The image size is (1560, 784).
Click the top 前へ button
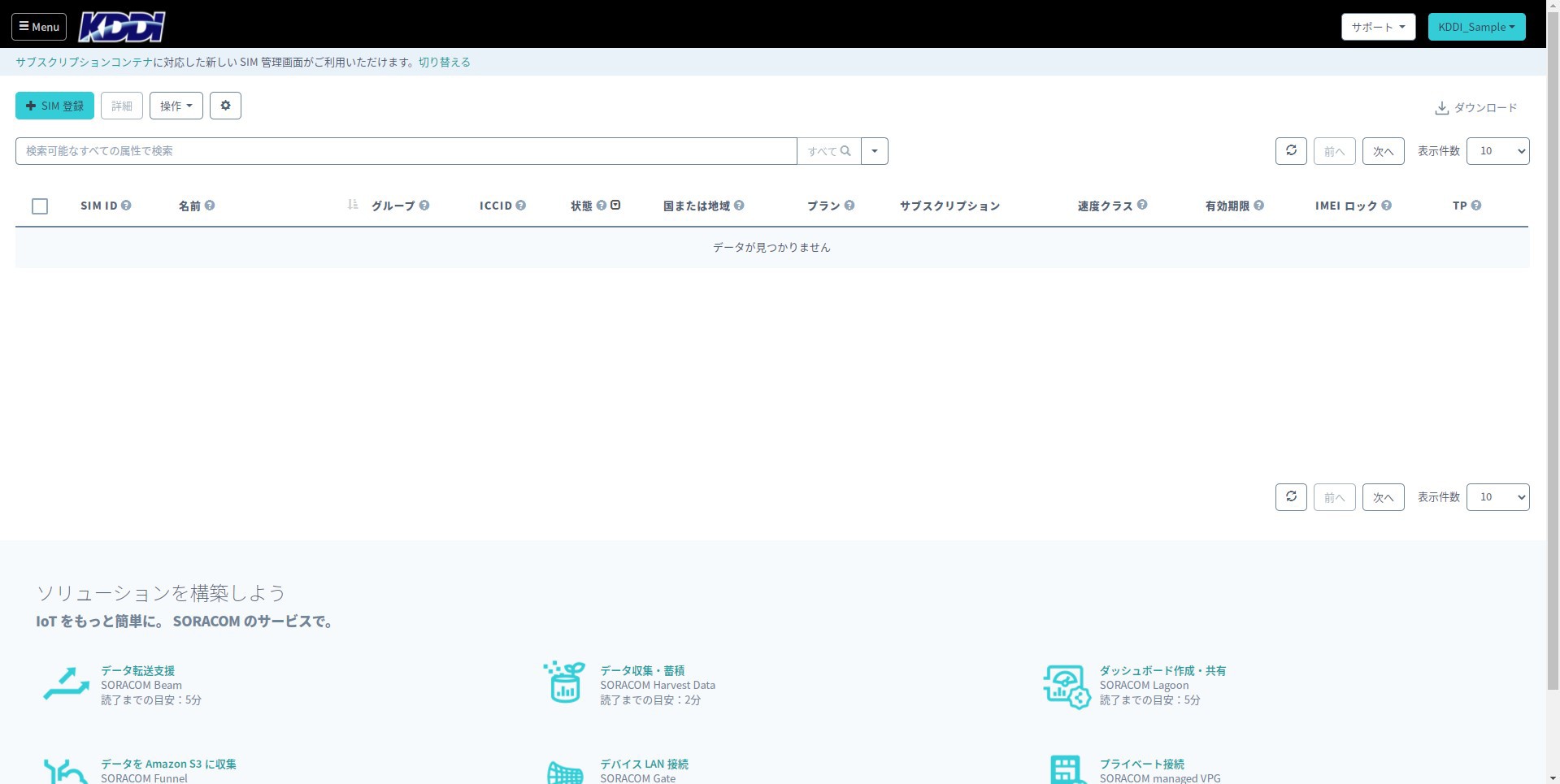(x=1335, y=151)
